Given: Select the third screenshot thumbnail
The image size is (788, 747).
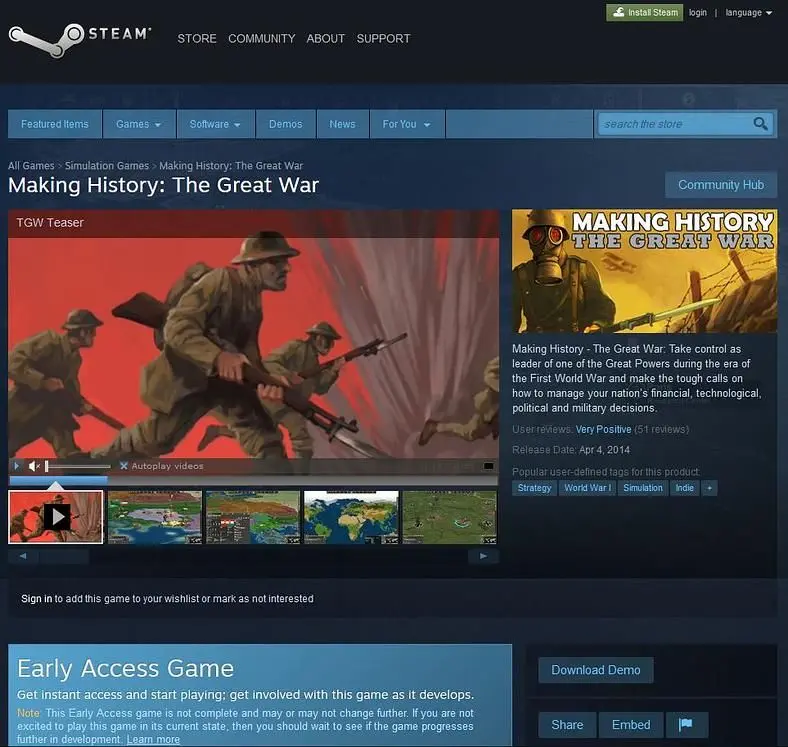Looking at the screenshot, I should (x=253, y=517).
